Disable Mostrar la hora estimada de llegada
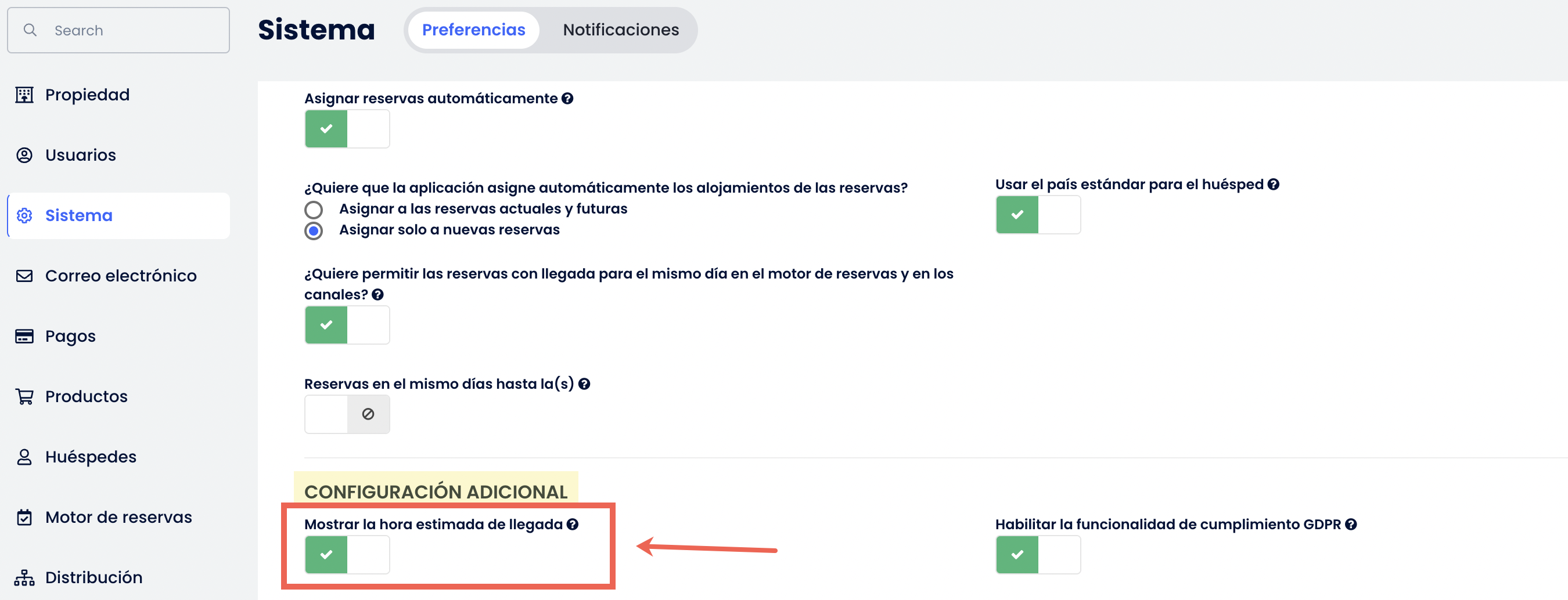The width and height of the screenshot is (1568, 600). (347, 554)
